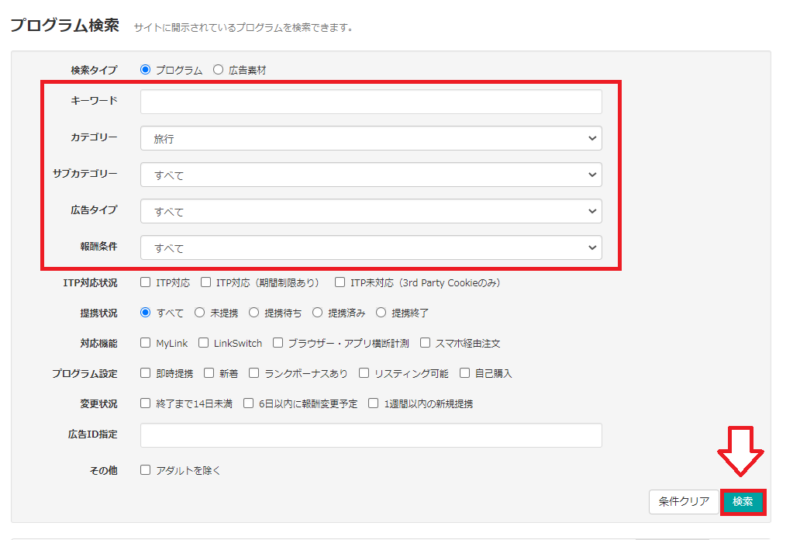Select the 提携済み radio option
The height and width of the screenshot is (540, 800).
pyautogui.click(x=317, y=312)
